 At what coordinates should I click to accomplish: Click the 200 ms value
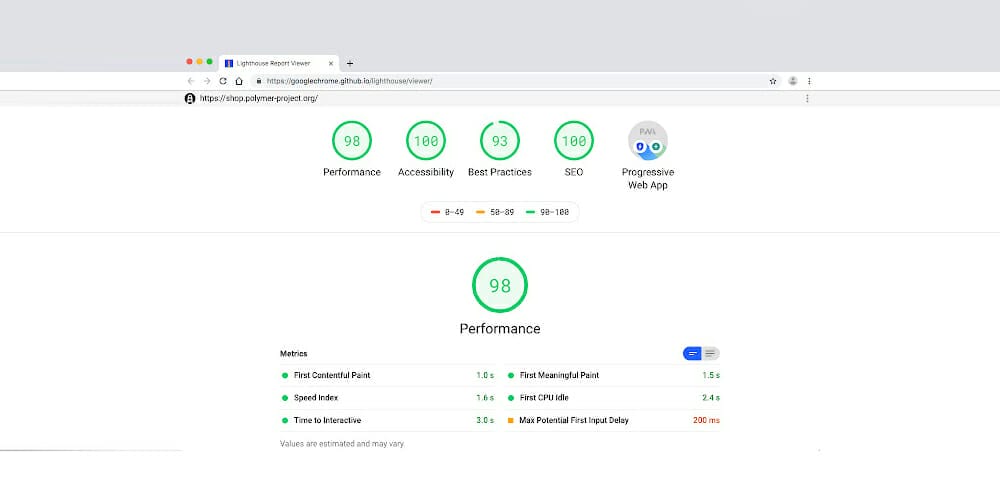[x=706, y=420]
